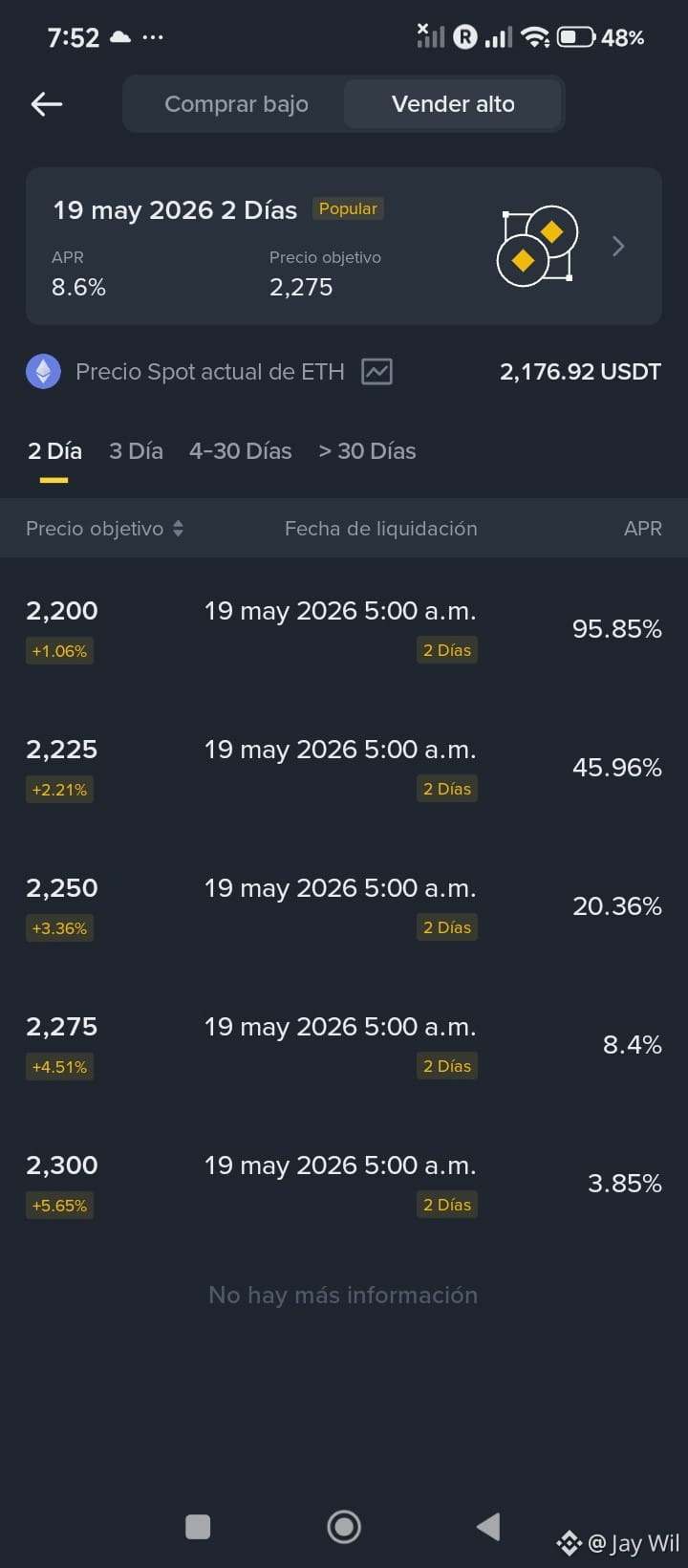Tap the Android home circle button
This screenshot has width=688, height=1568.
tap(344, 1527)
